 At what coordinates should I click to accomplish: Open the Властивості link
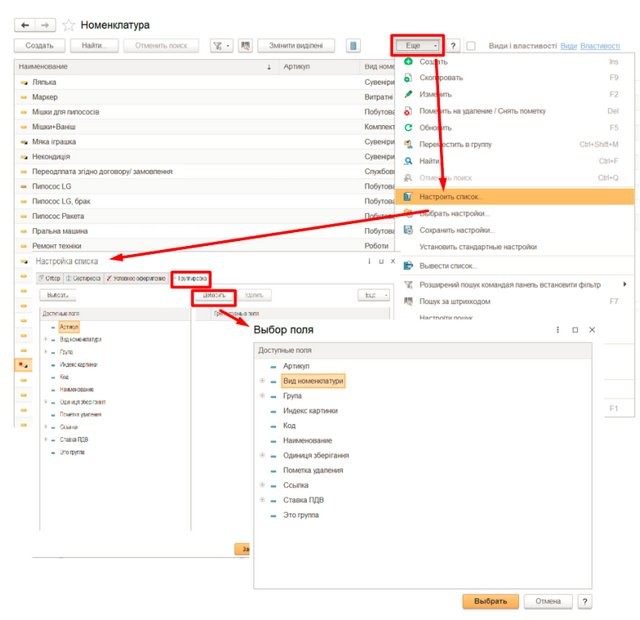(x=600, y=46)
